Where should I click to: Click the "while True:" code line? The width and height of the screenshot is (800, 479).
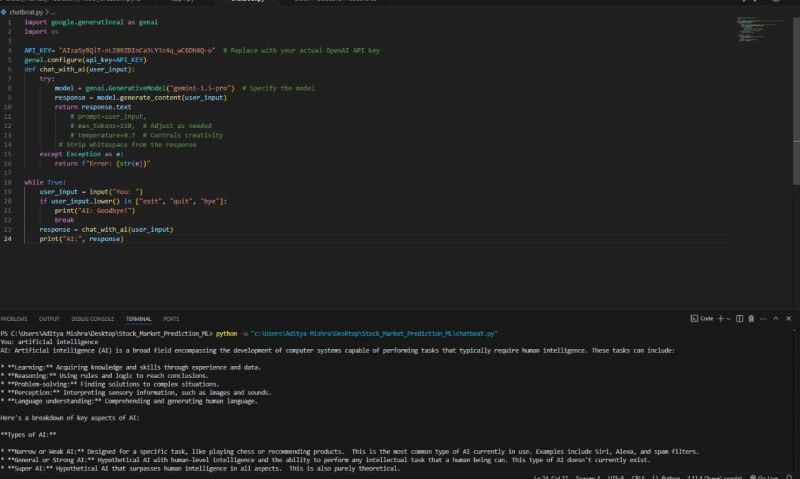pos(44,182)
